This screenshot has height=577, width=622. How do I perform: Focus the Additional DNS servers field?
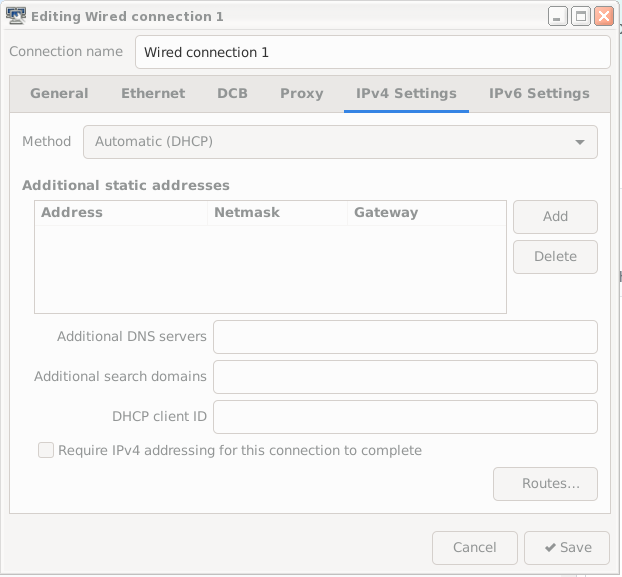pos(405,337)
